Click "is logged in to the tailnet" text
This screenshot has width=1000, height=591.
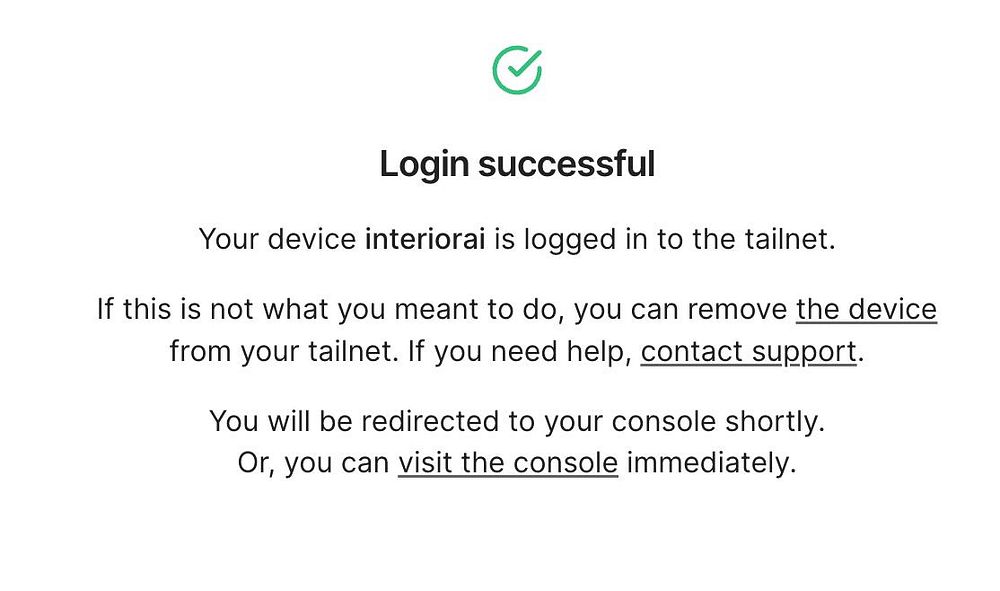[x=661, y=240]
